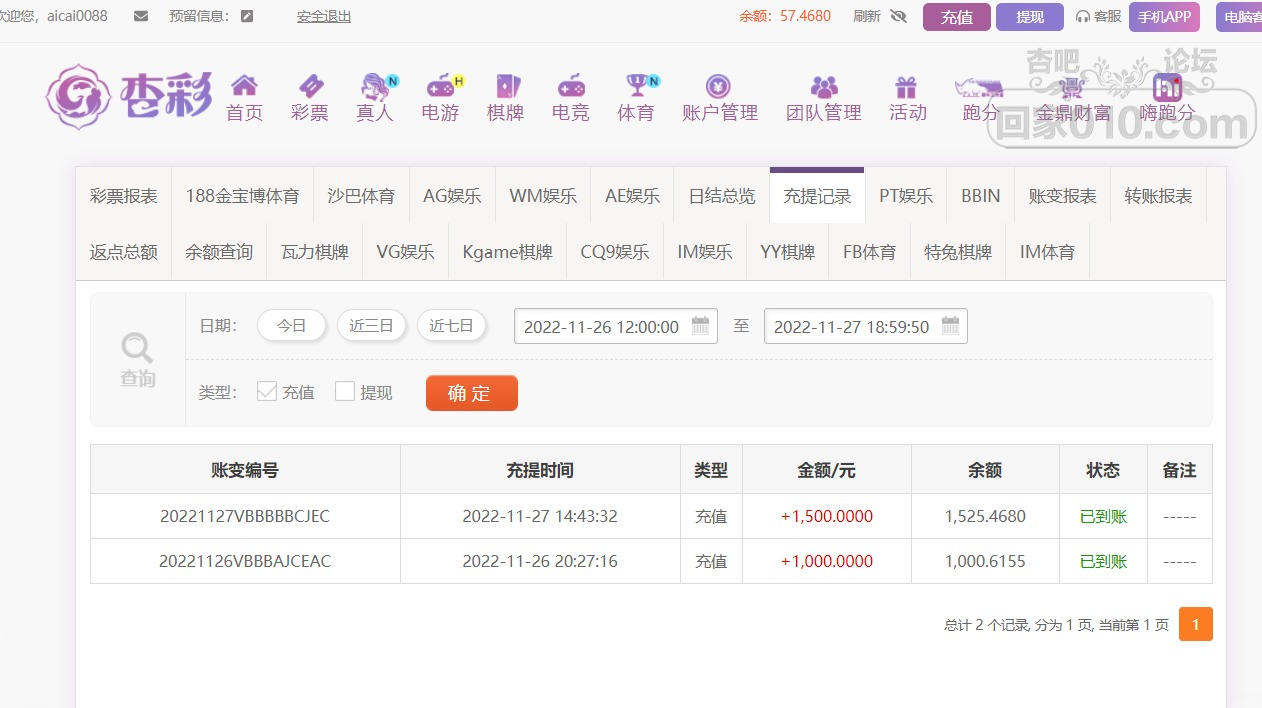Switch to 188金宝博体育 tab
The height and width of the screenshot is (708, 1262).
click(x=242, y=196)
